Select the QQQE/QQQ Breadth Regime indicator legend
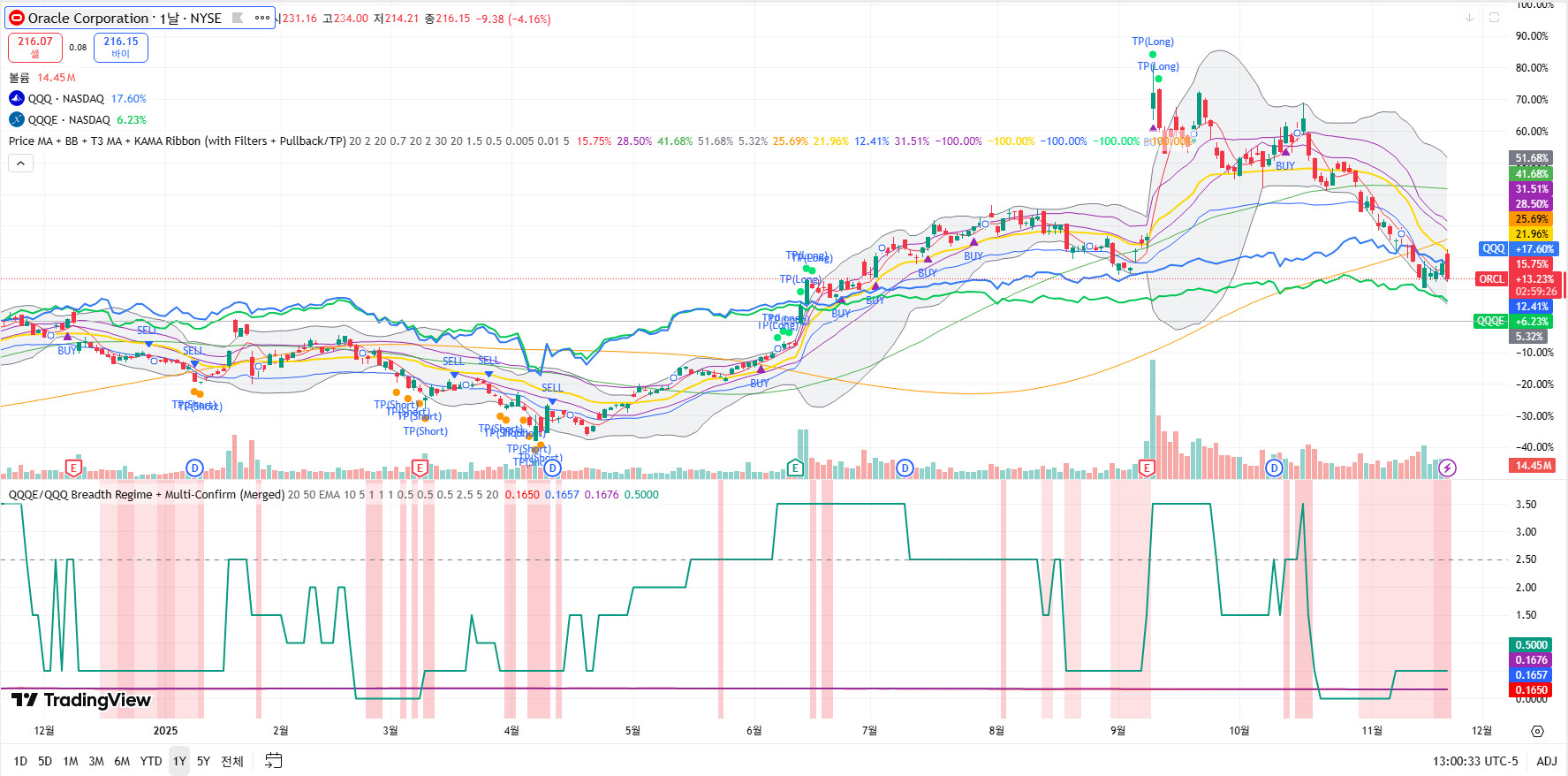1568x776 pixels. pos(147,494)
